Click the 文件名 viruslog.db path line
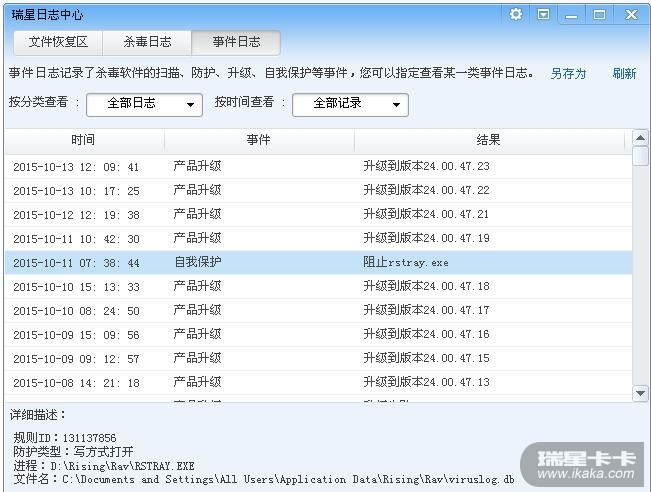The width and height of the screenshot is (651, 492). click(x=264, y=480)
